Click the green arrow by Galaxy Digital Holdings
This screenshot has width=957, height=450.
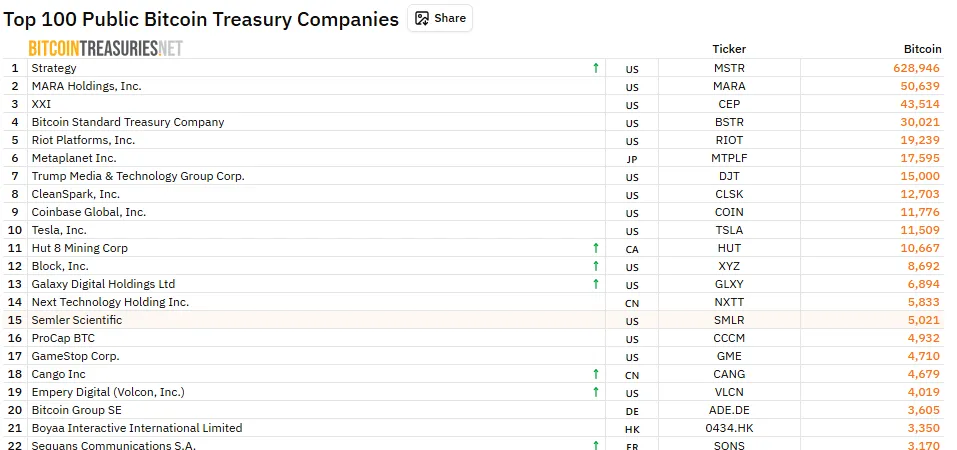(x=596, y=284)
